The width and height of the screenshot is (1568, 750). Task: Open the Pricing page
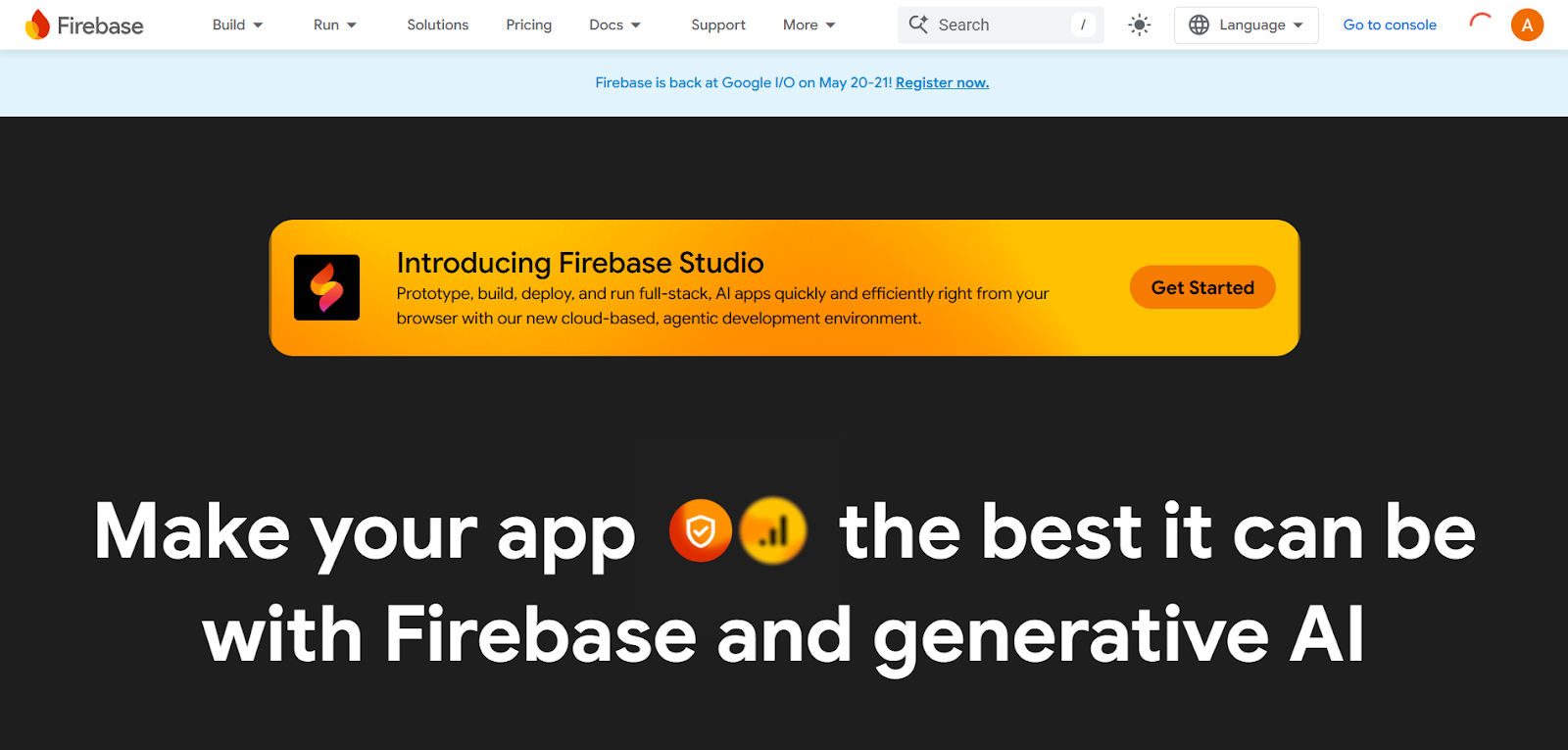coord(528,25)
